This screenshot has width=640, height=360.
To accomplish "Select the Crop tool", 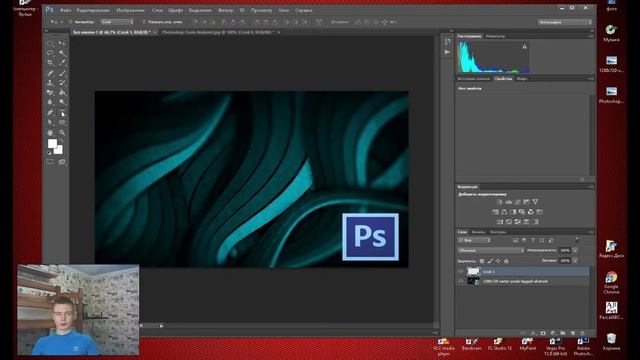I will 50,63.
